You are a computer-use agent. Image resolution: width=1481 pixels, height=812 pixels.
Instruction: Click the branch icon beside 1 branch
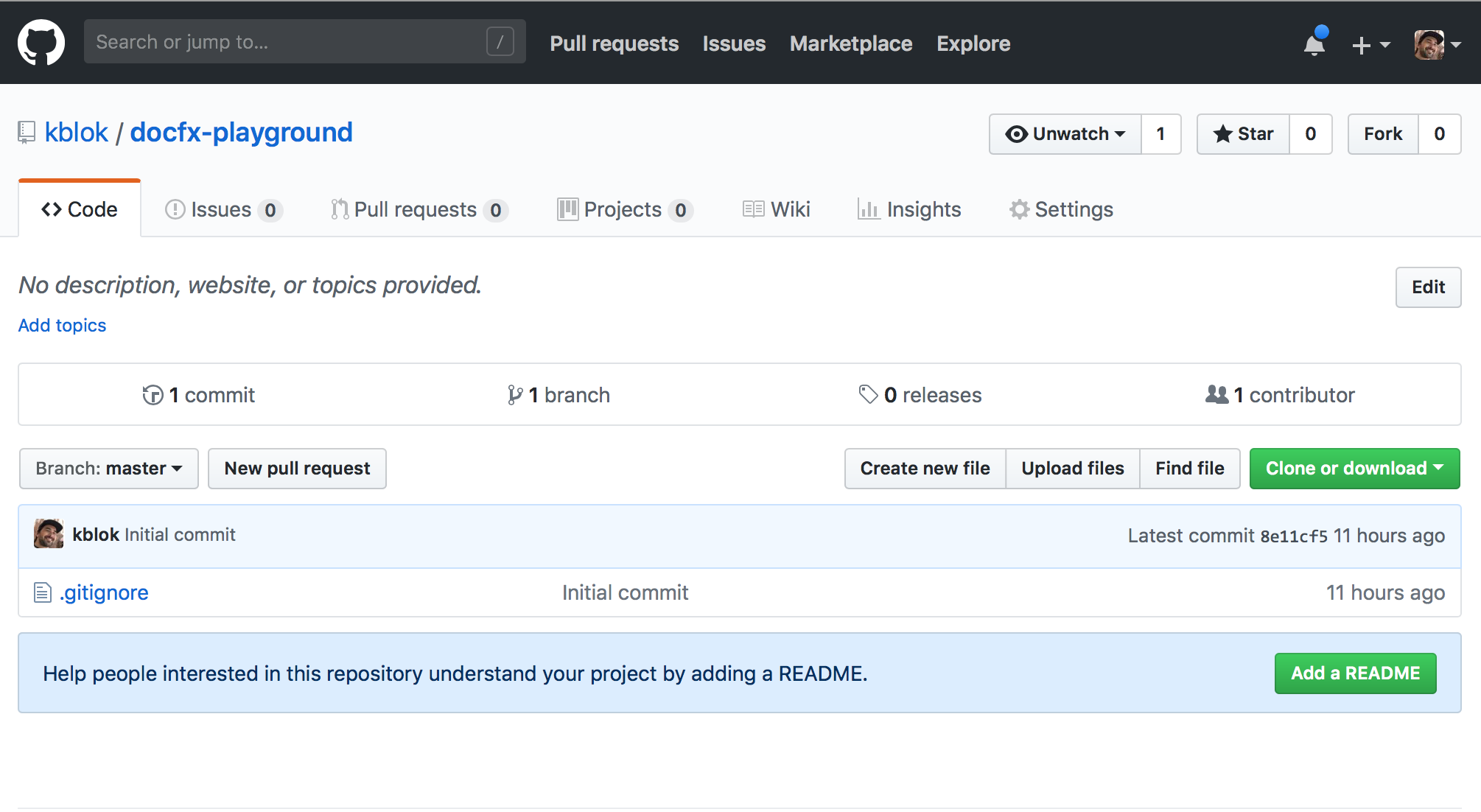pos(514,396)
